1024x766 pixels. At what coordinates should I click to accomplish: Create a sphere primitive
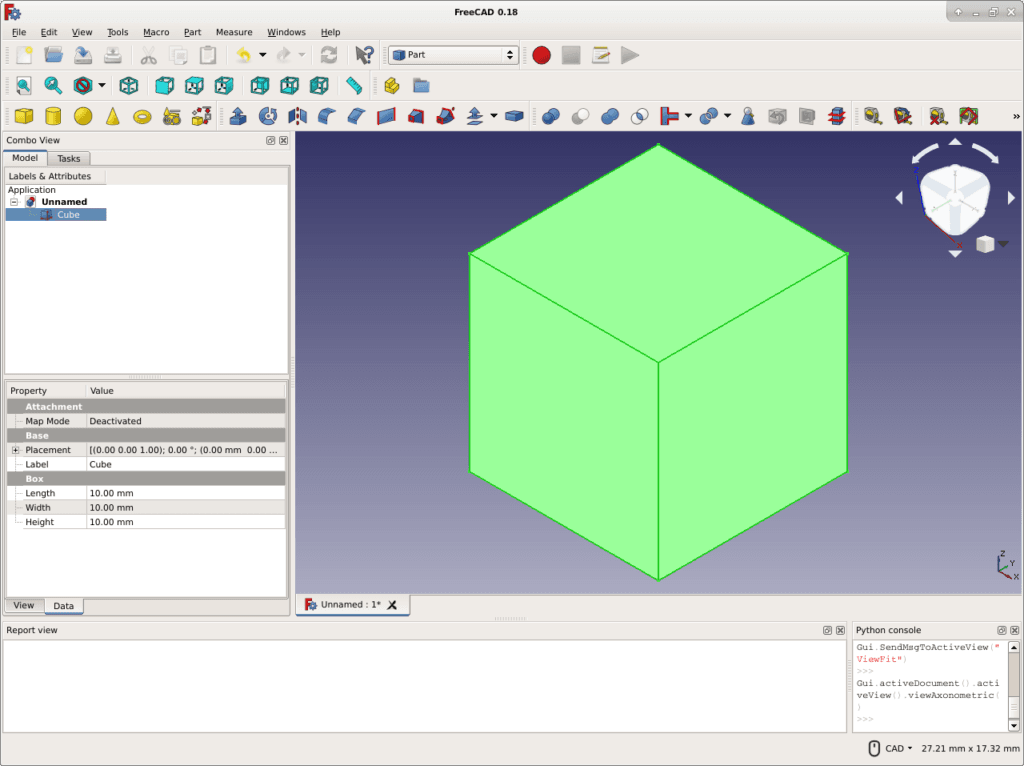[81, 115]
